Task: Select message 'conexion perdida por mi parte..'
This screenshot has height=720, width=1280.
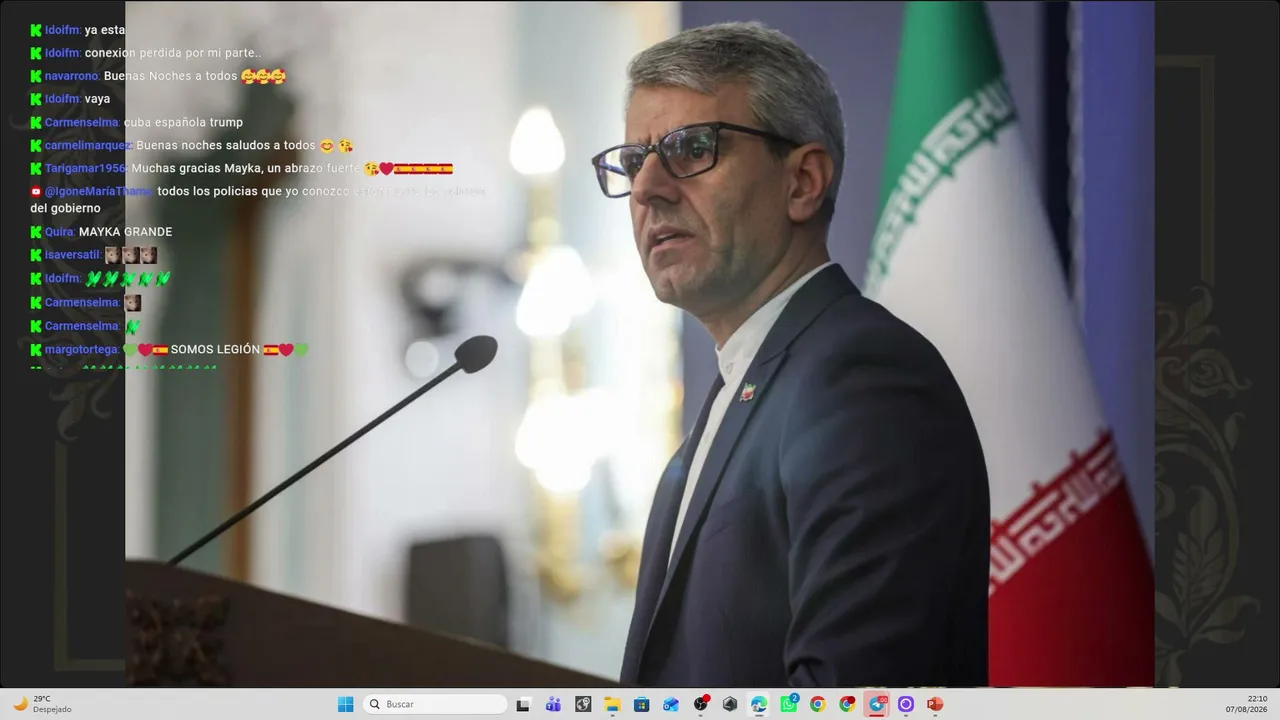Action: pos(173,53)
